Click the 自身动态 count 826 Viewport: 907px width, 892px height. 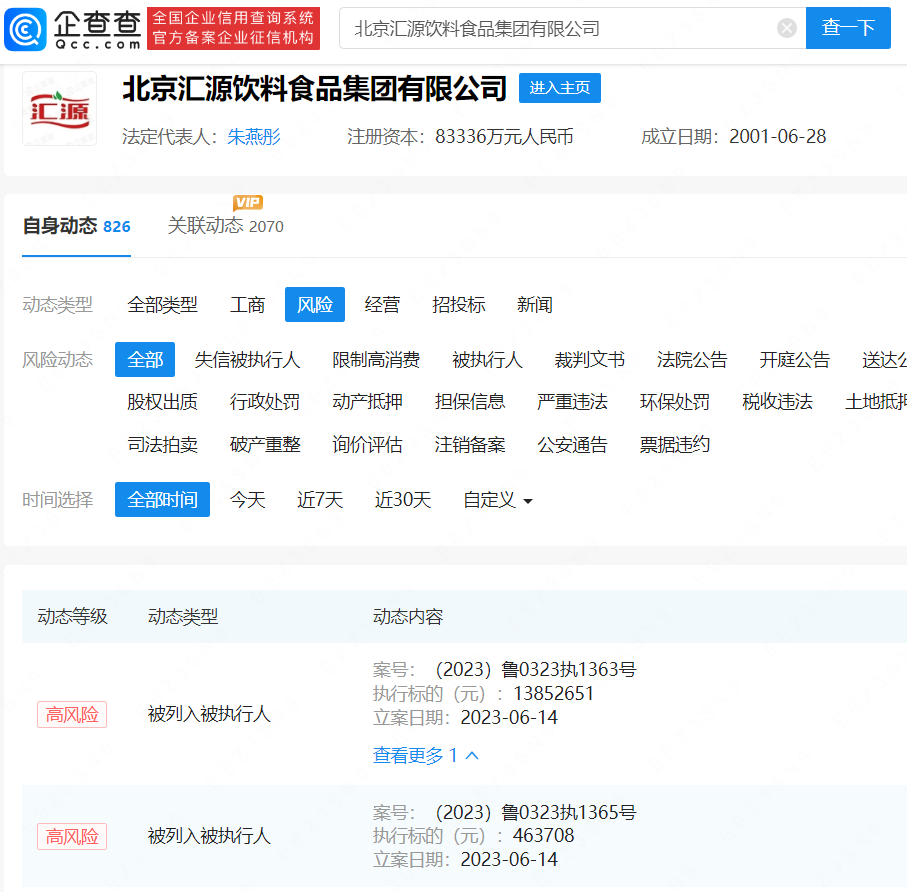pos(116,226)
